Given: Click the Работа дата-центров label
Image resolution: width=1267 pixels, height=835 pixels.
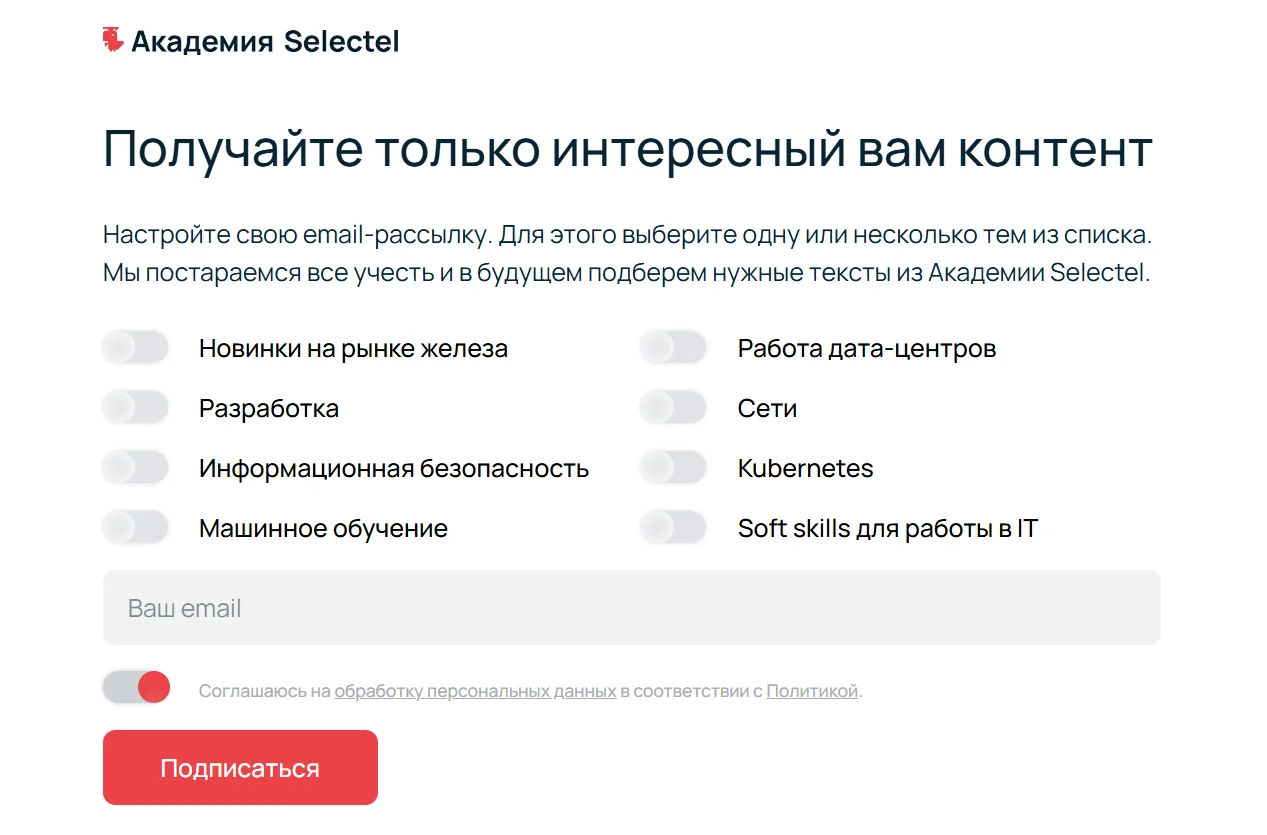Looking at the screenshot, I should [867, 348].
